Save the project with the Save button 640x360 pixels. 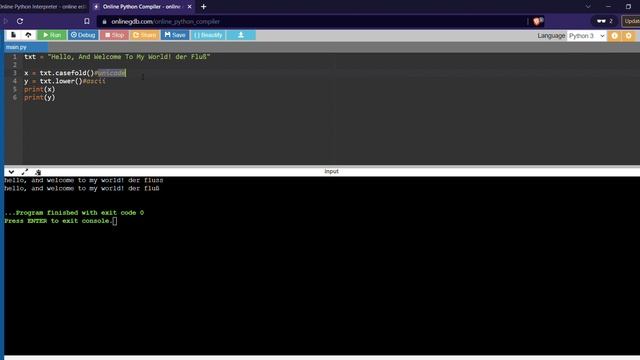tap(175, 35)
